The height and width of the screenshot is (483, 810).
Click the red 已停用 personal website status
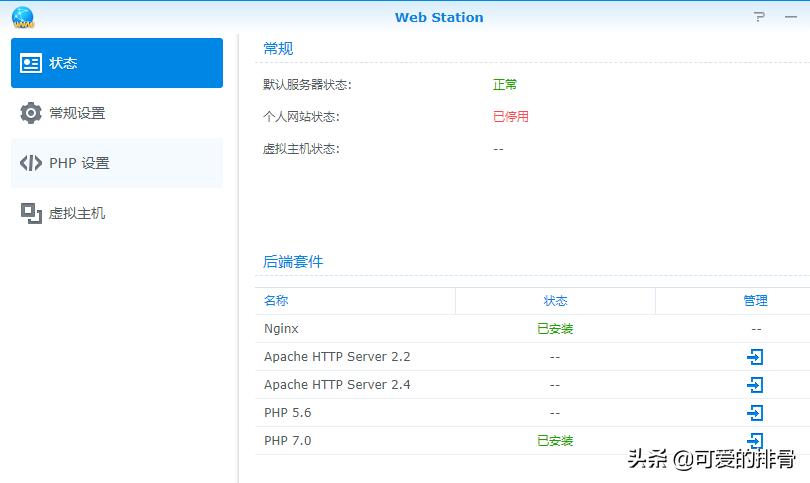[x=510, y=116]
